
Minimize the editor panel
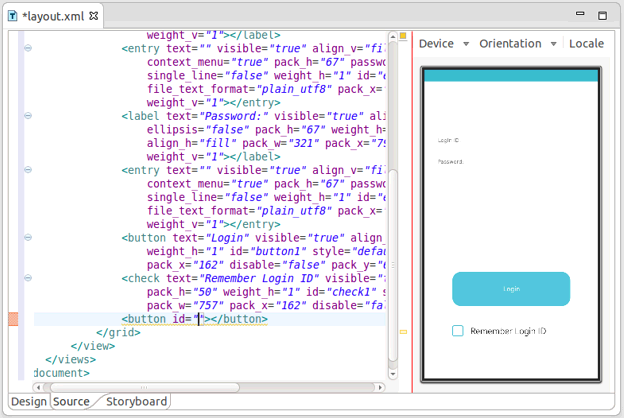point(582,15)
